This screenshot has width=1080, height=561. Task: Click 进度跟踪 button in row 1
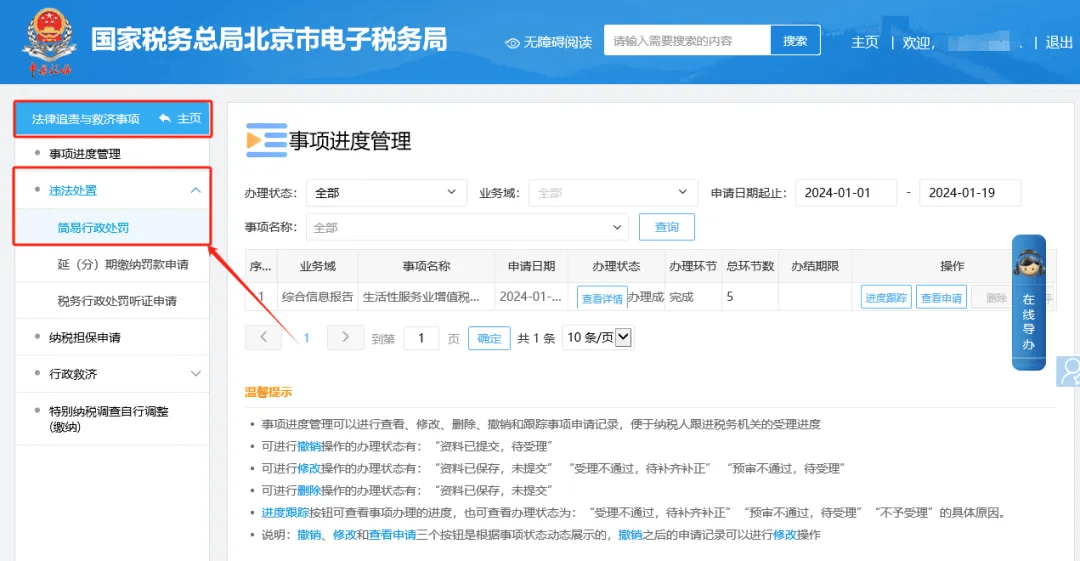click(x=886, y=297)
